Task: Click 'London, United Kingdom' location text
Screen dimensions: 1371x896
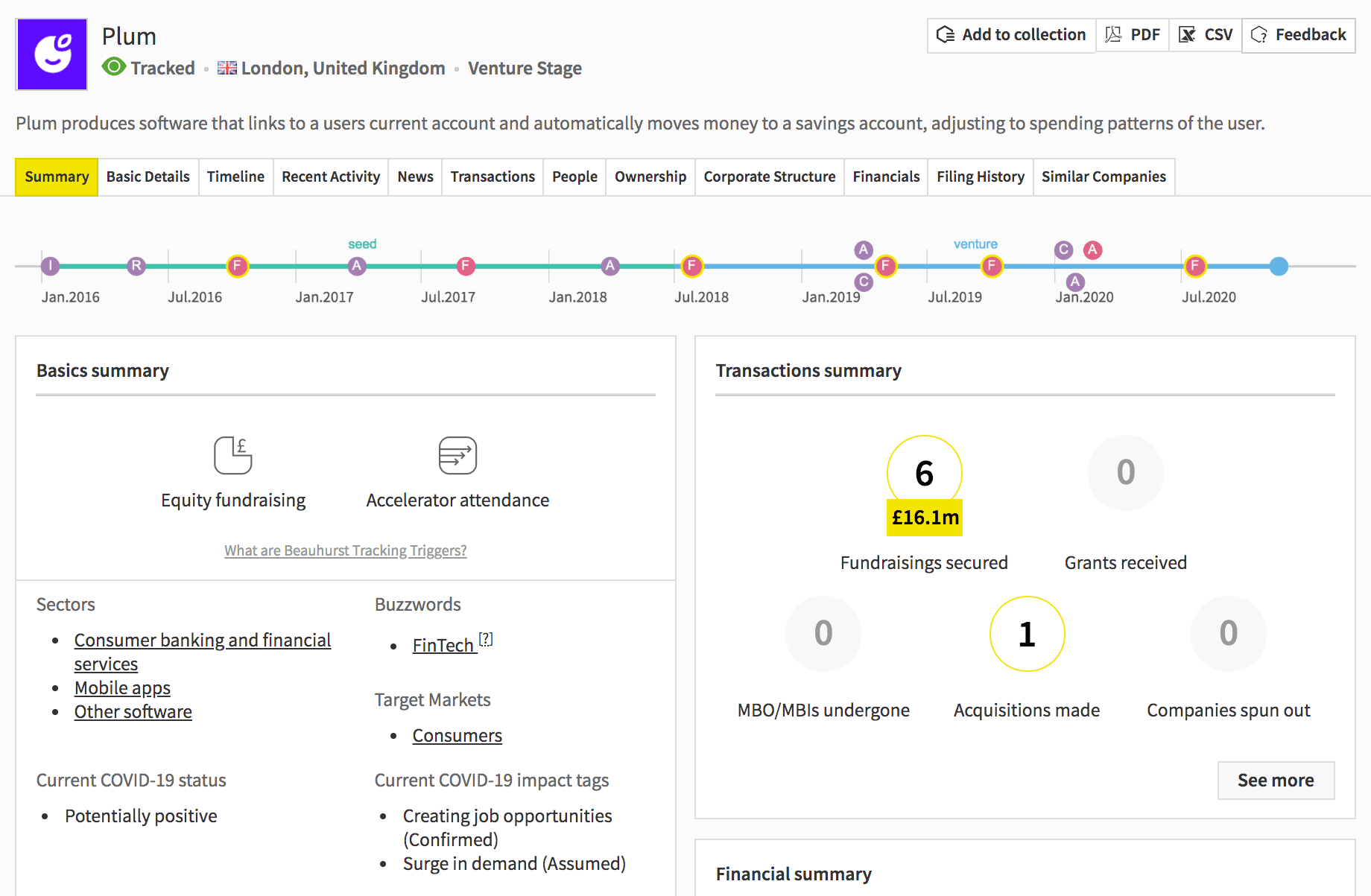Action: pos(343,68)
